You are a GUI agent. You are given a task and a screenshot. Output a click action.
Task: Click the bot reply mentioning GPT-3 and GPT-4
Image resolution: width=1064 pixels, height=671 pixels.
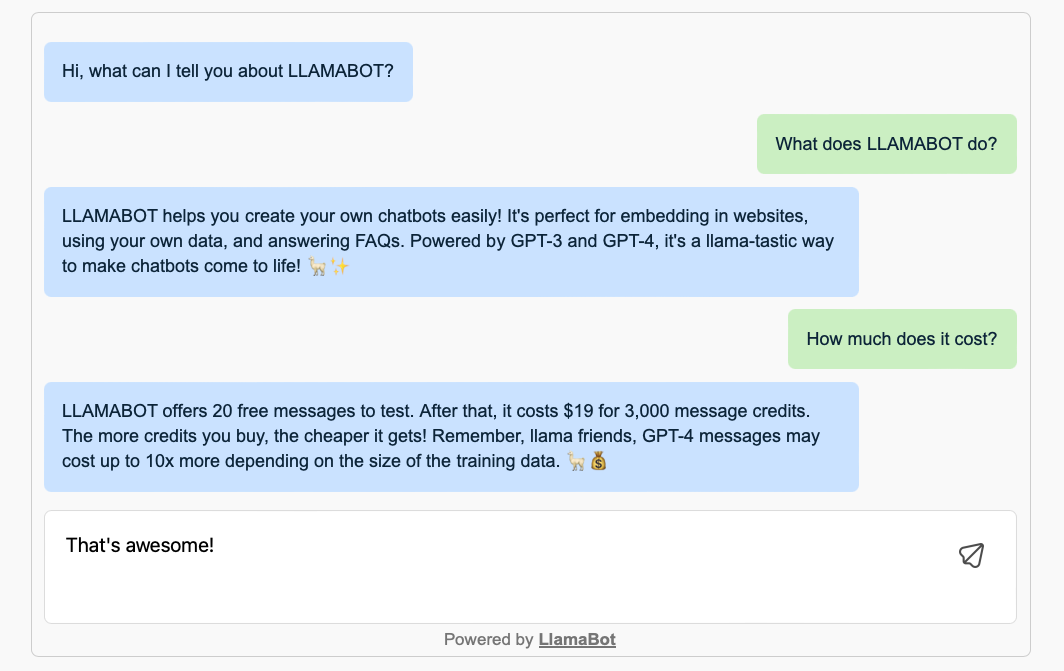pyautogui.click(x=450, y=241)
